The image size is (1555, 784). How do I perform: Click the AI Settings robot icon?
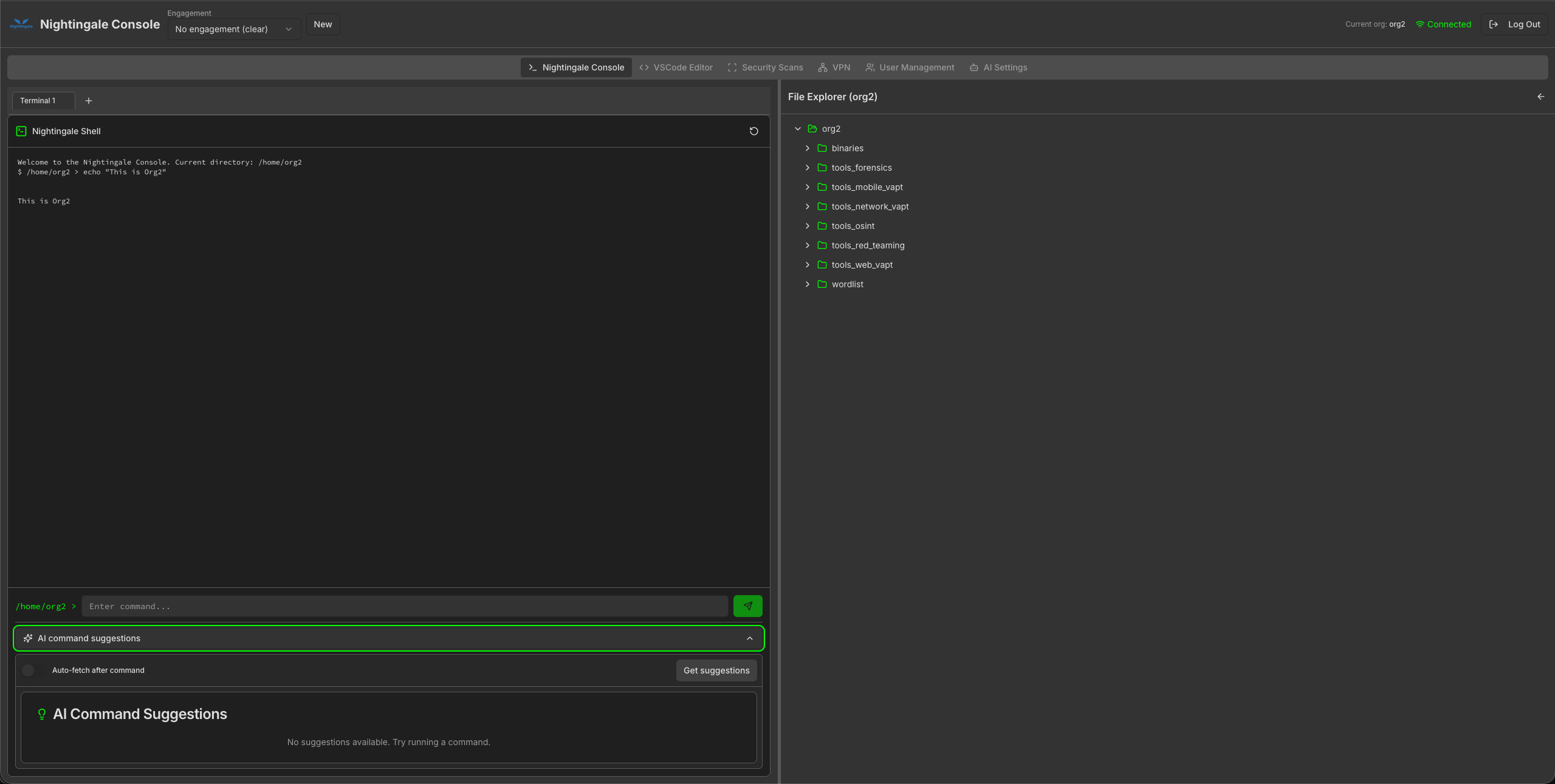974,67
